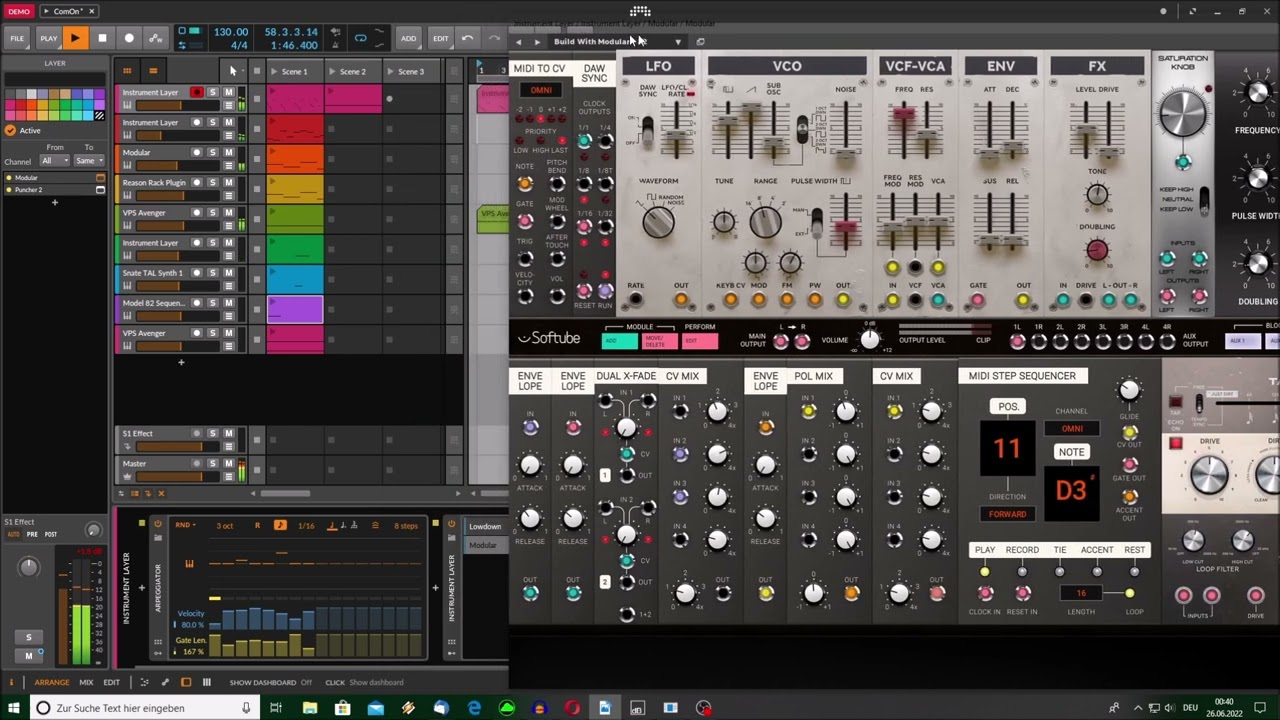Redo the action with redo arrow
Image resolution: width=1280 pixels, height=720 pixels.
494,38
